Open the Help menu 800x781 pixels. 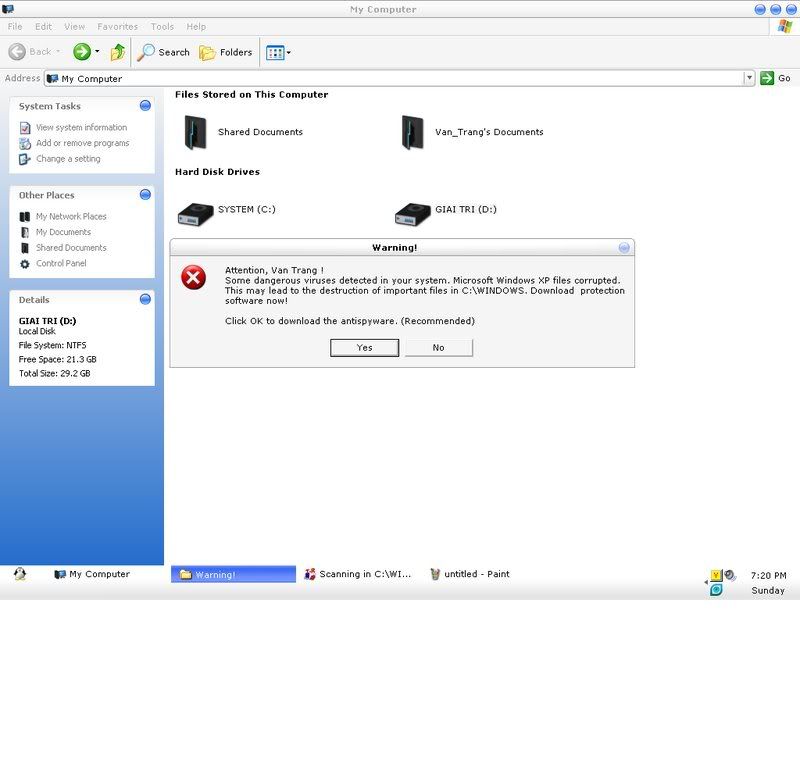pos(196,27)
